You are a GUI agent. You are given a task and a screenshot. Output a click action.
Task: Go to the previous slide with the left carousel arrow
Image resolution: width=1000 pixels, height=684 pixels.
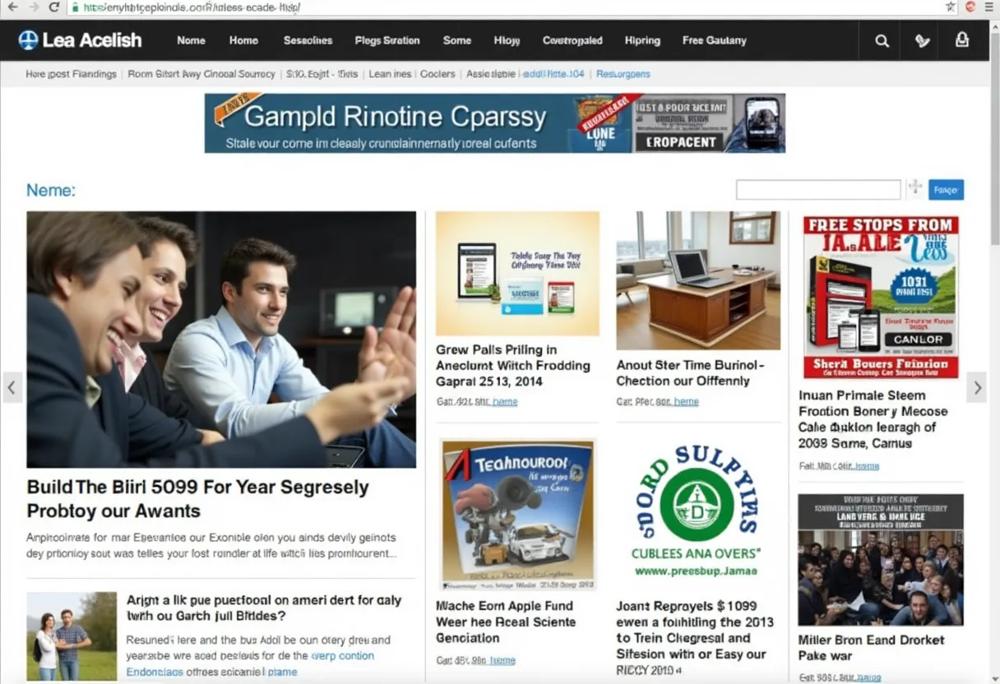[12, 387]
